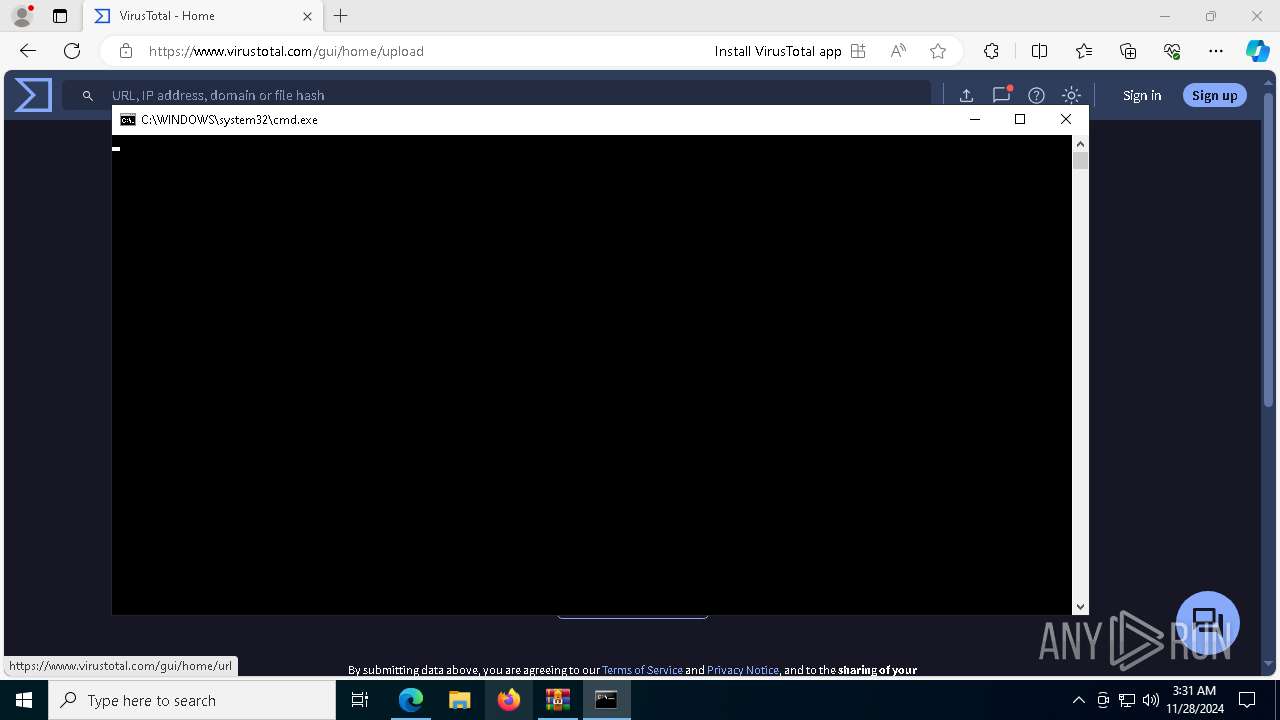Open Microsoft Edge from taskbar
The width and height of the screenshot is (1280, 720).
[x=411, y=700]
